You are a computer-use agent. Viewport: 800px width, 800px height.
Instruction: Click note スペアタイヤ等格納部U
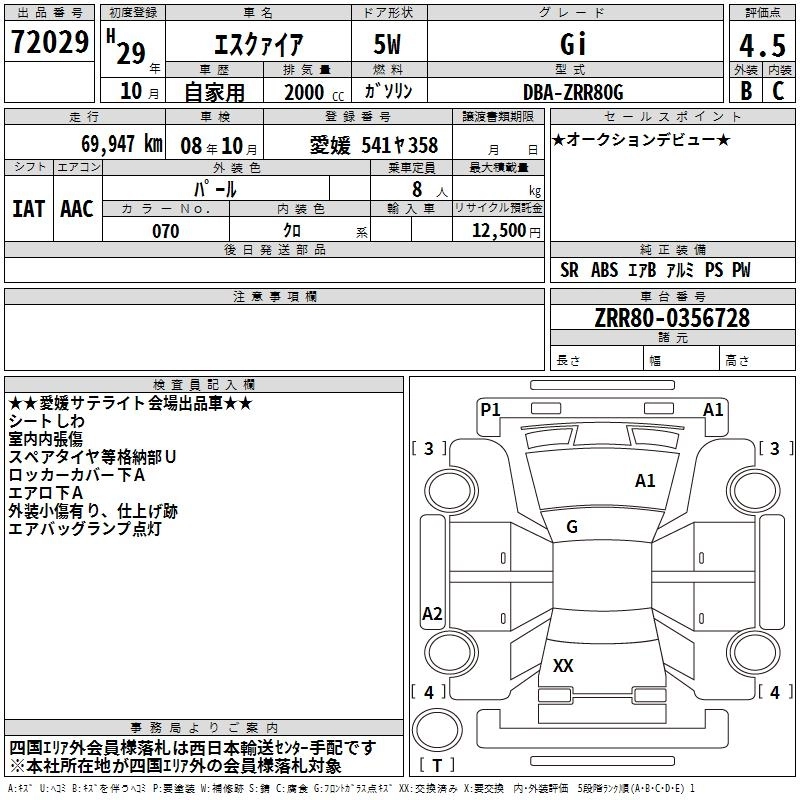pos(92,457)
